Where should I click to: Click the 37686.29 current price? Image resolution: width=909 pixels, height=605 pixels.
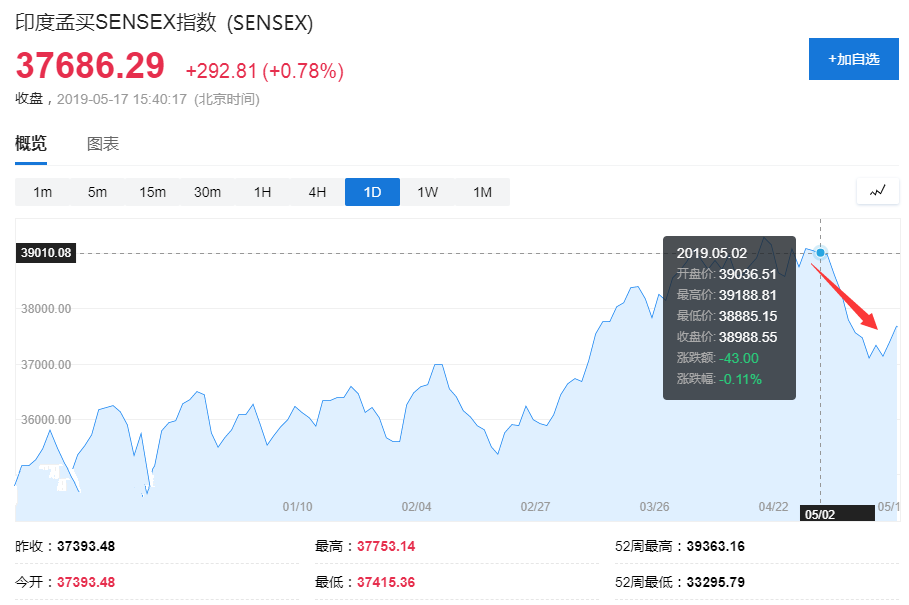click(90, 66)
